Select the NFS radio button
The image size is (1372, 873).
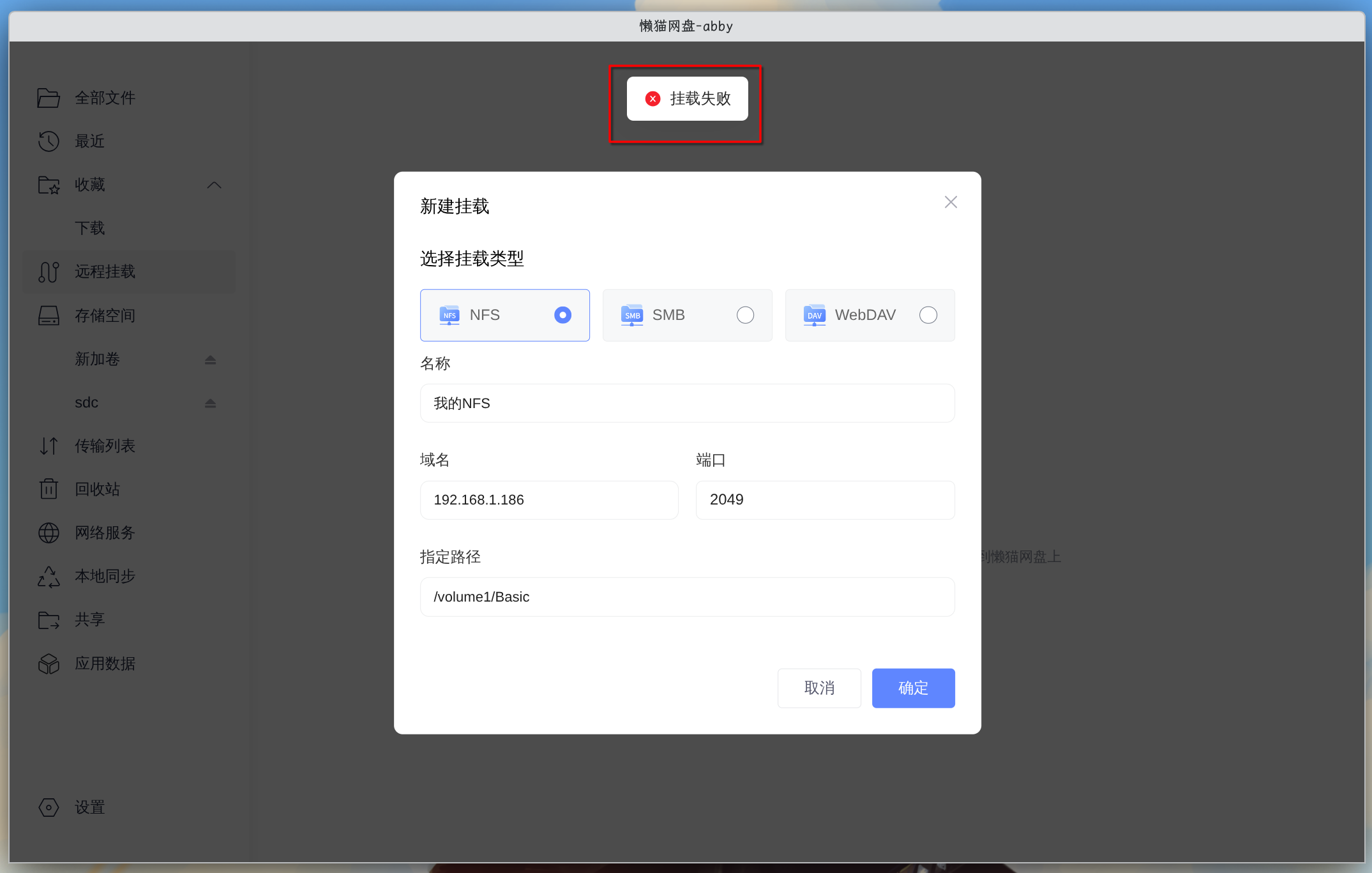pyautogui.click(x=562, y=315)
